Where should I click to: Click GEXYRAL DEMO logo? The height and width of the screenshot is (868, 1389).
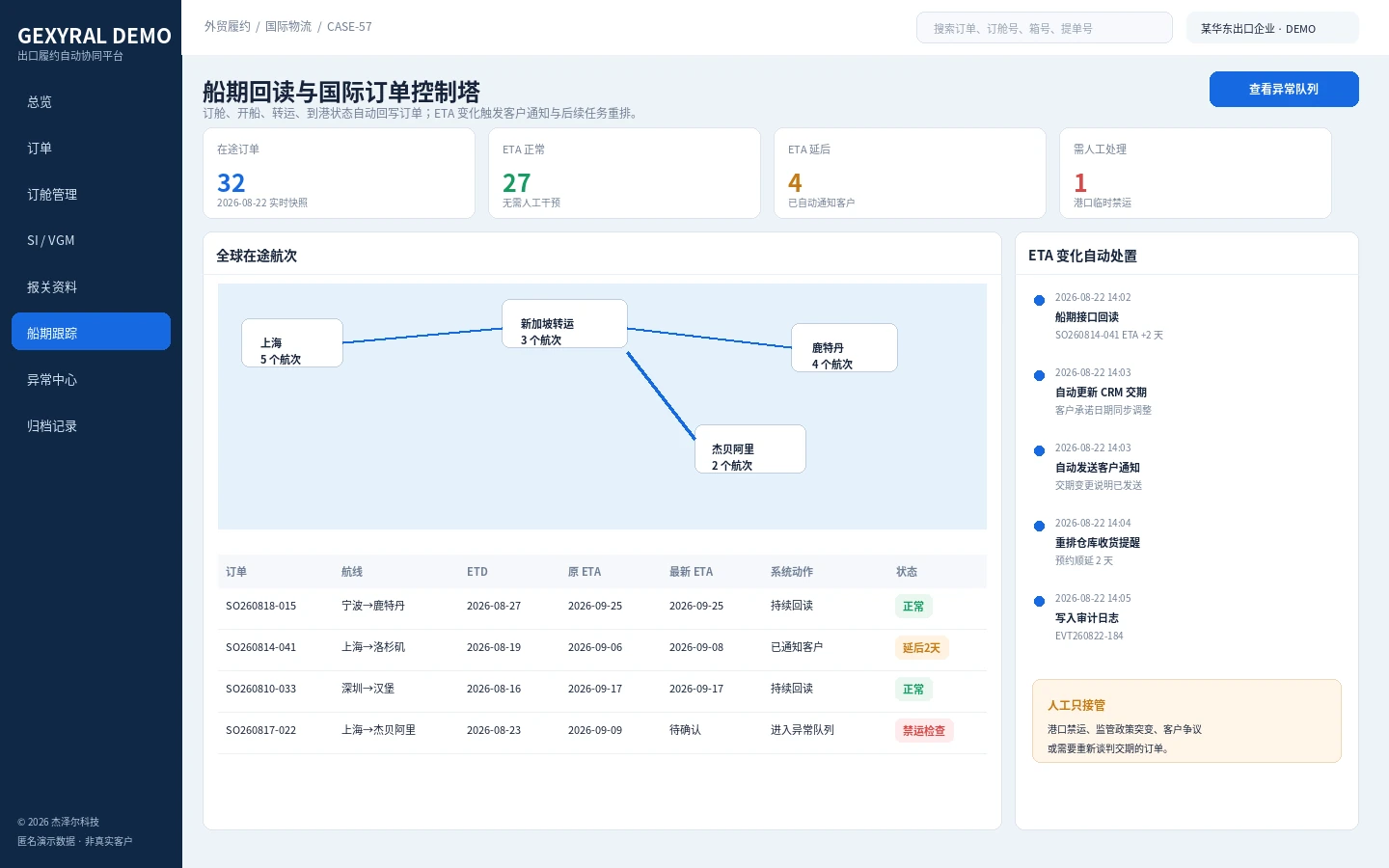click(94, 36)
